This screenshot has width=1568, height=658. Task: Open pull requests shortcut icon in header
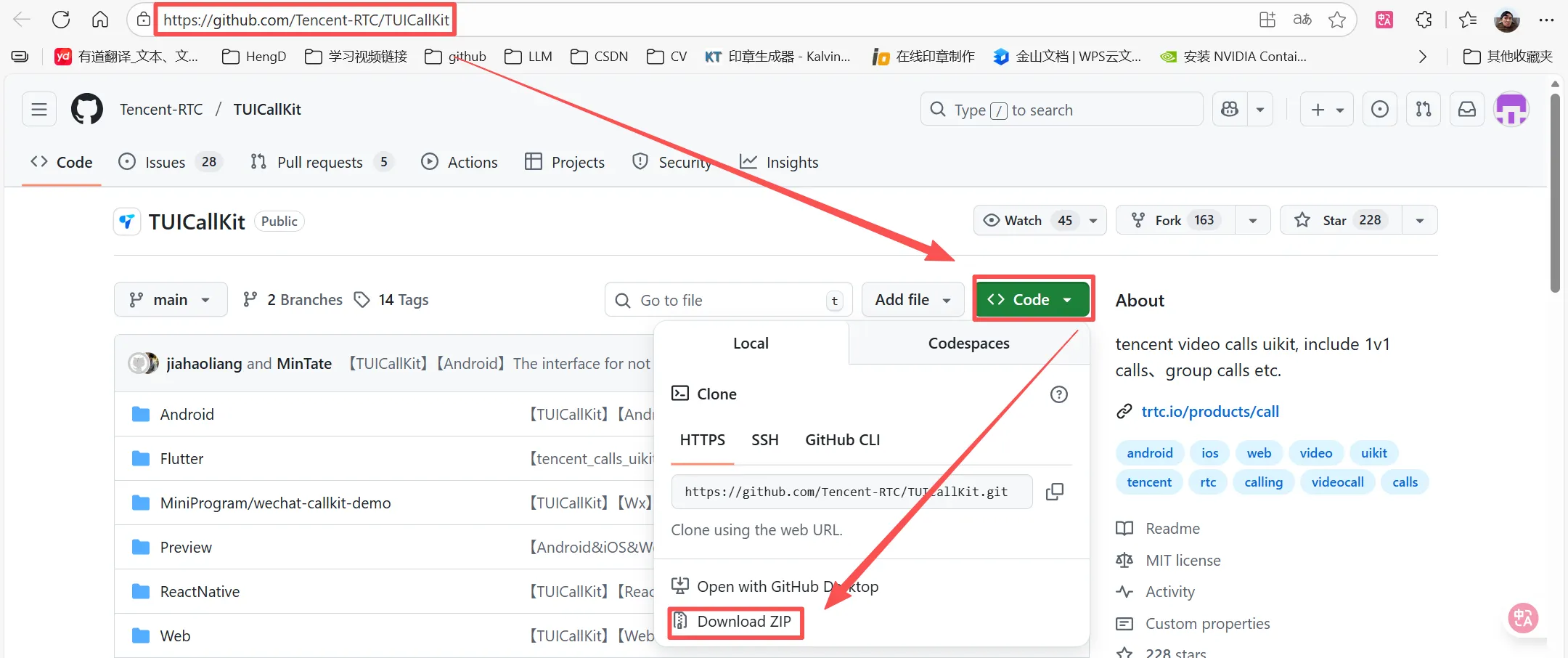click(1424, 110)
